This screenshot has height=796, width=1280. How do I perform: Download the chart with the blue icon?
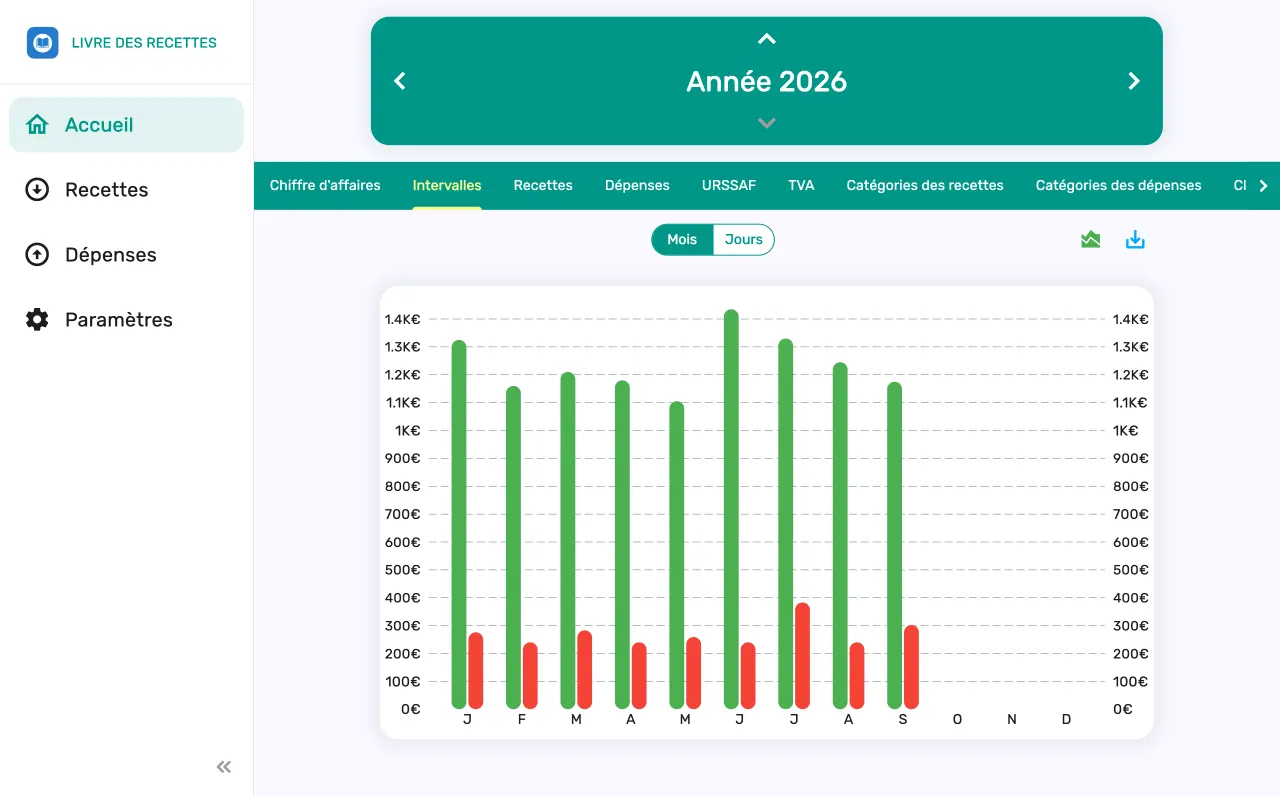point(1135,240)
